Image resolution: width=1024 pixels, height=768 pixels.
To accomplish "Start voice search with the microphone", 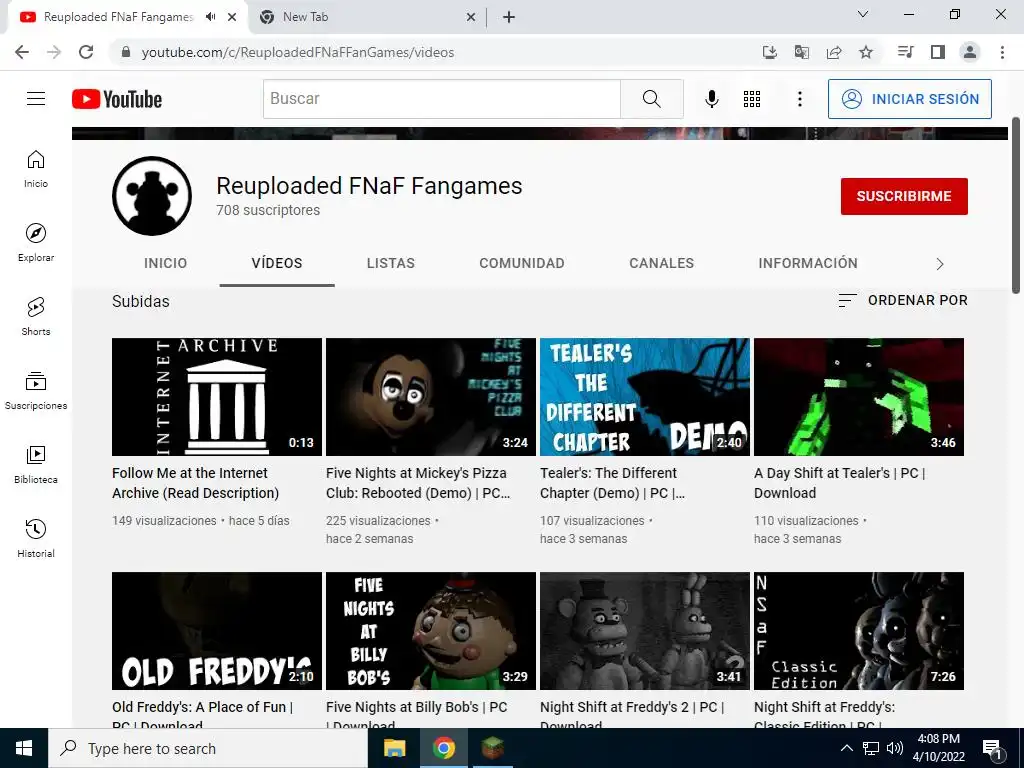I will pos(712,99).
